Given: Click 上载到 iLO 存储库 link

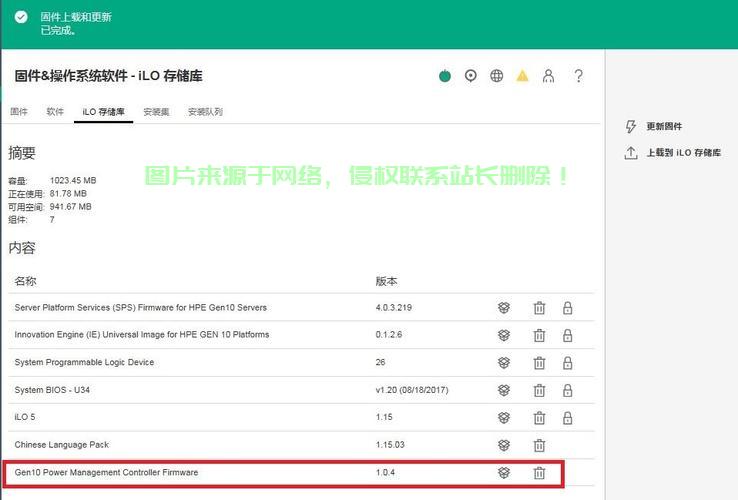Looking at the screenshot, I should pos(683,153).
